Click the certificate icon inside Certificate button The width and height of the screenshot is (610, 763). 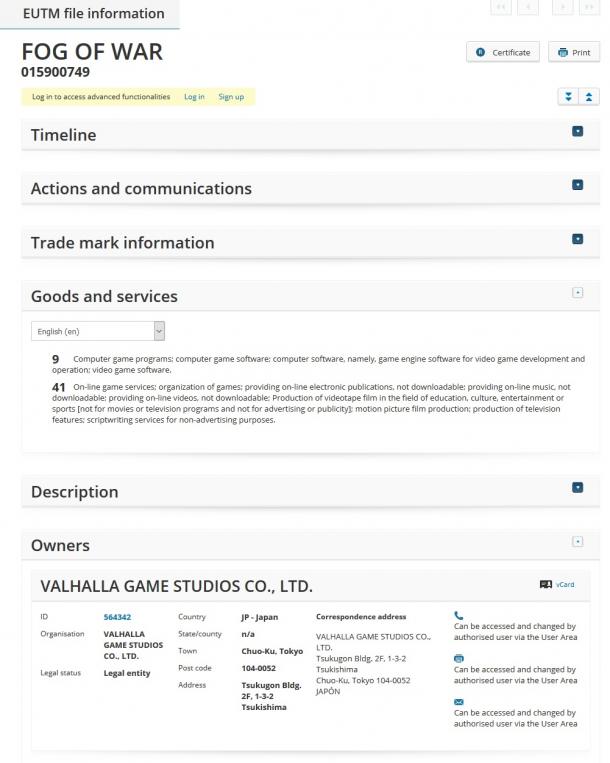[x=480, y=52]
